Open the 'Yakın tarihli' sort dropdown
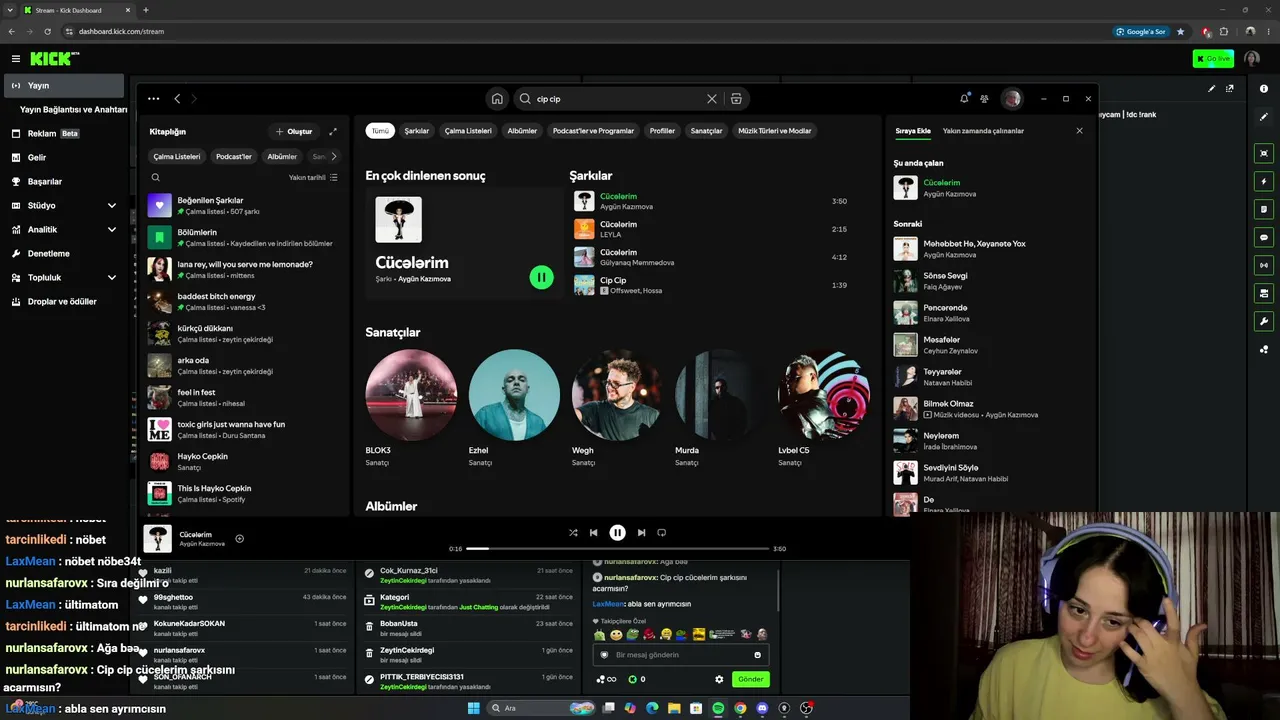The height and width of the screenshot is (720, 1280). pyautogui.click(x=313, y=177)
